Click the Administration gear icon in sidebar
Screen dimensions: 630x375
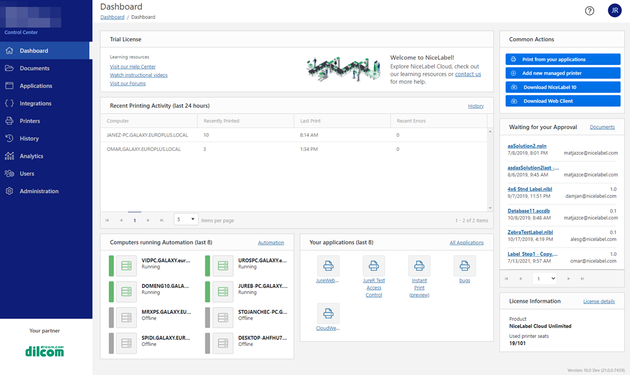coord(9,191)
